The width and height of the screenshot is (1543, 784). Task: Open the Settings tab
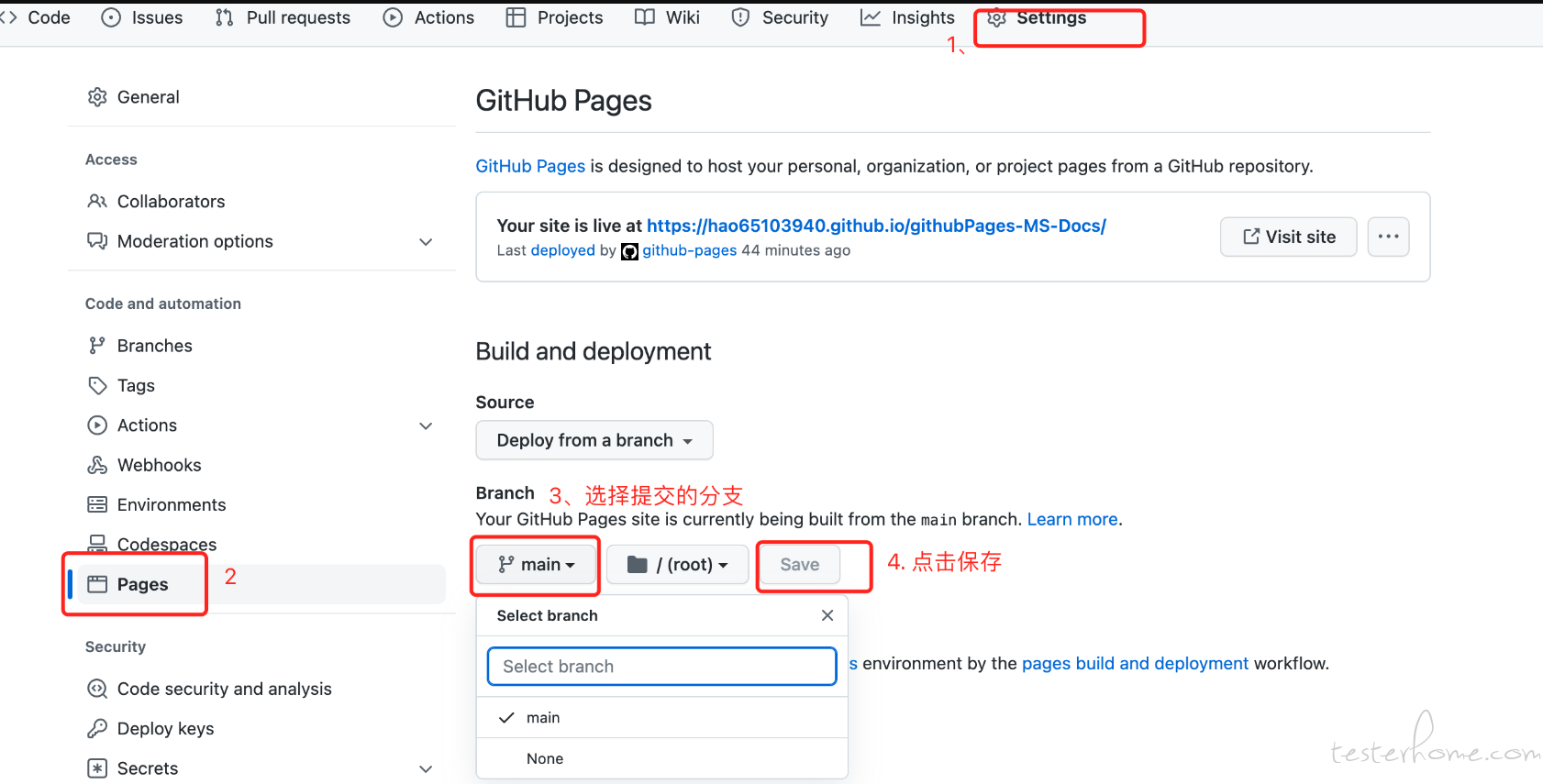(x=1037, y=17)
